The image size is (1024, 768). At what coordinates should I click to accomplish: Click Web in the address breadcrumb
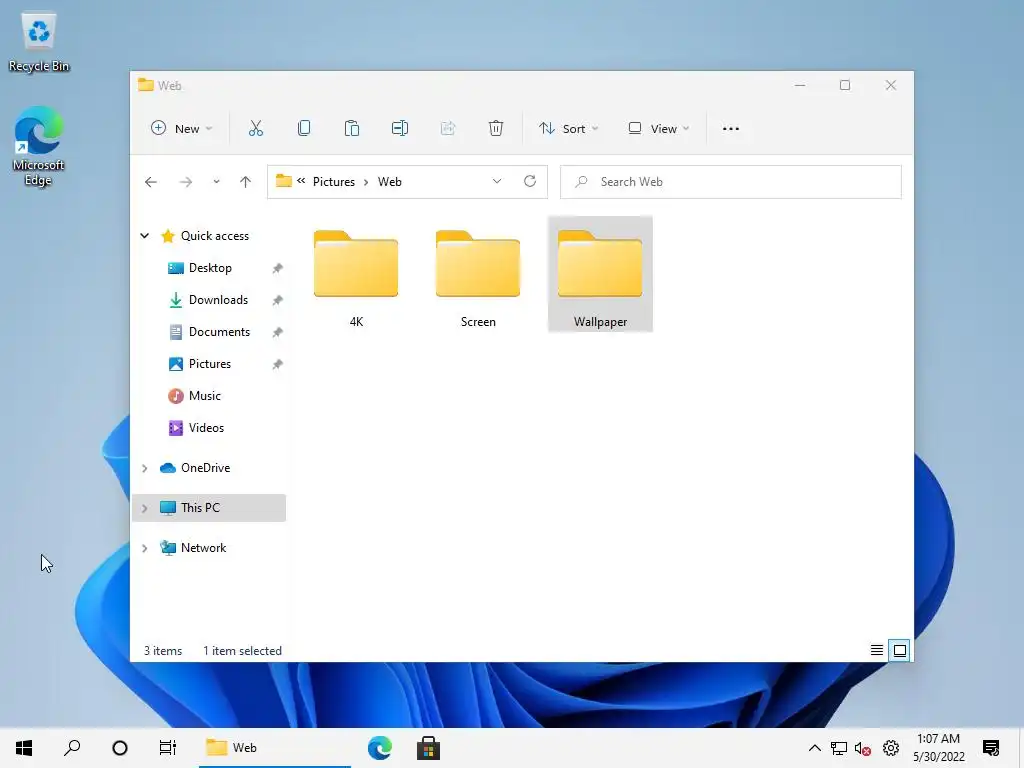click(x=390, y=182)
